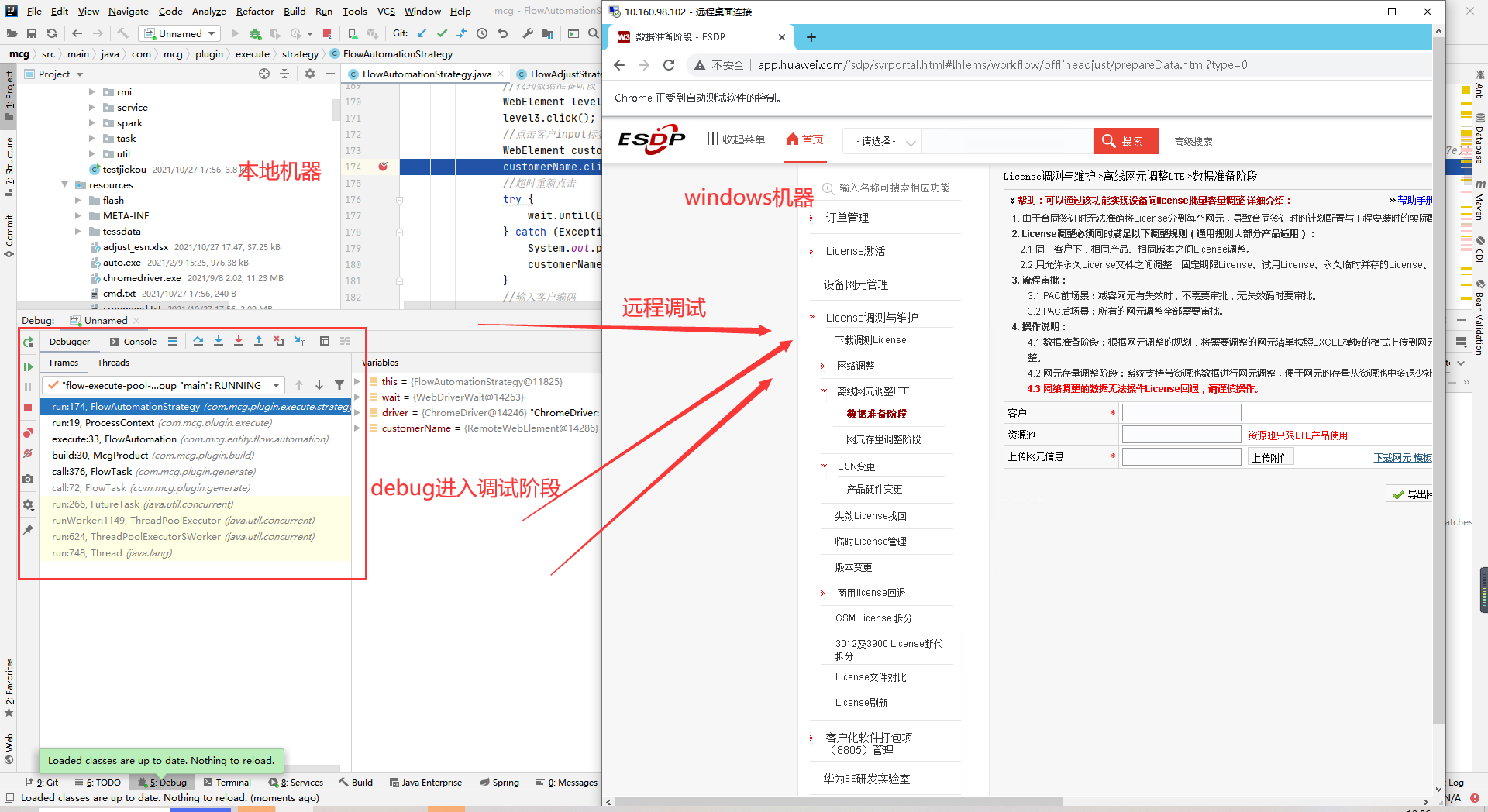The image size is (1488, 812).
Task: Click the Locate in Project crosshair icon
Action: (x=264, y=74)
